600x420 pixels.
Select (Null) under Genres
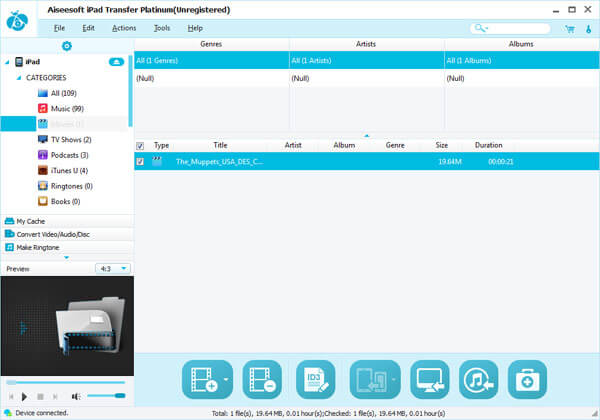pyautogui.click(x=212, y=78)
